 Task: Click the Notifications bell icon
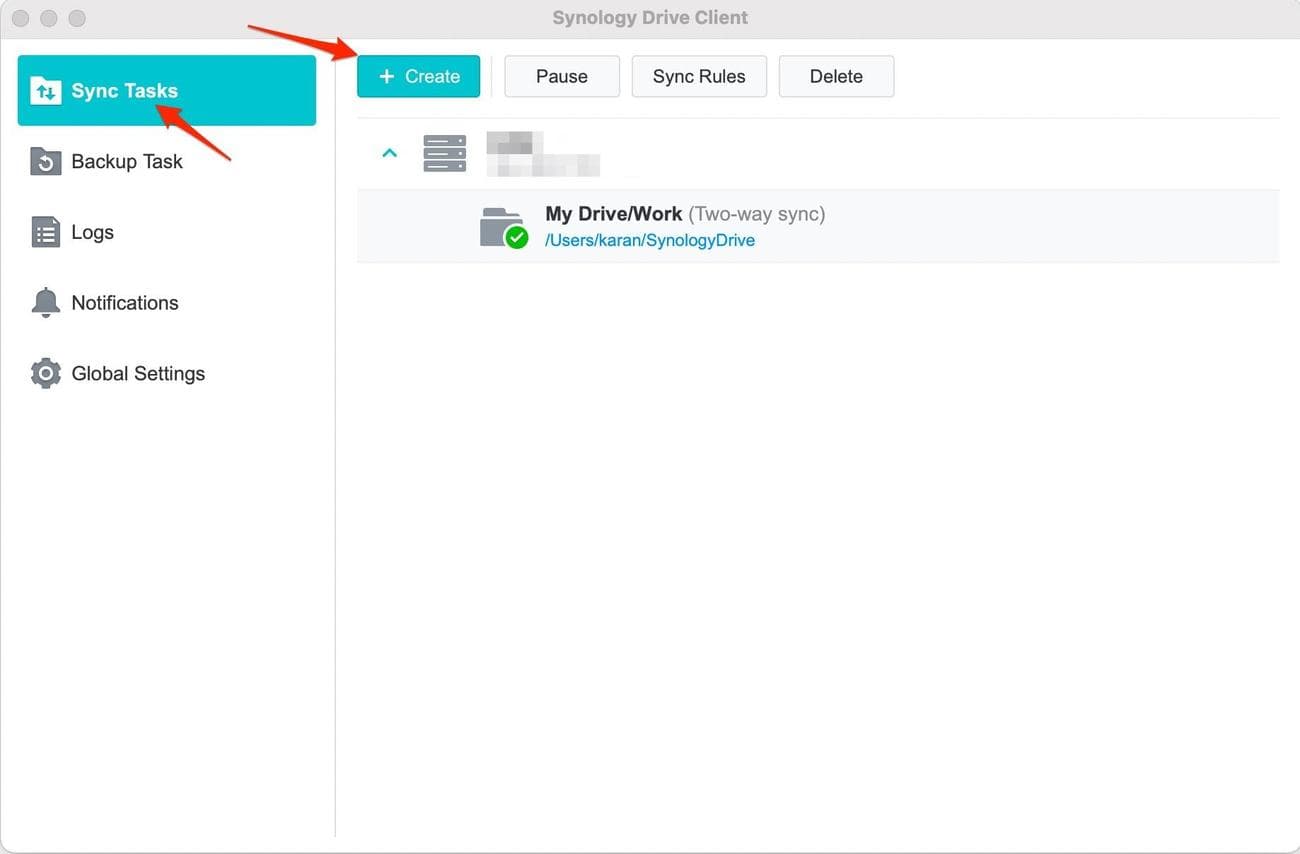(x=45, y=302)
